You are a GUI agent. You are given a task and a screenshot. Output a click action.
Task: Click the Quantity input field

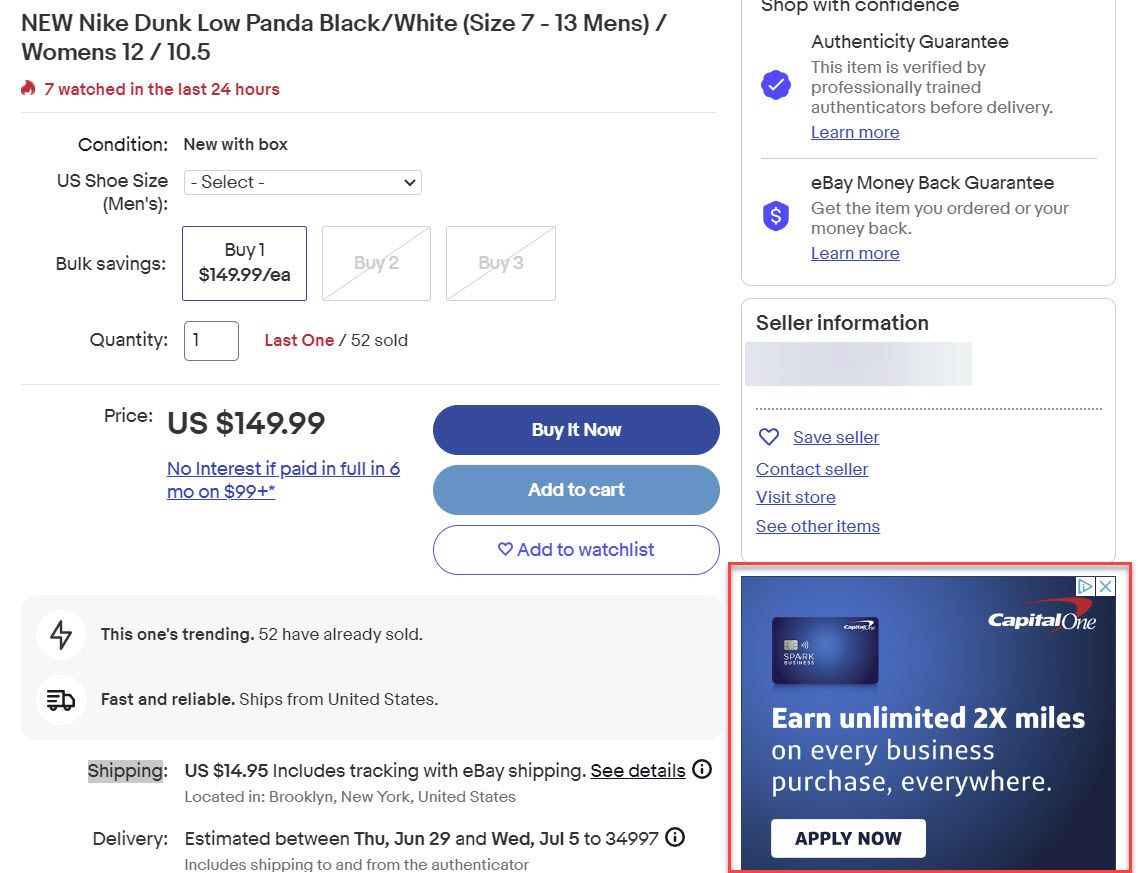click(x=211, y=341)
